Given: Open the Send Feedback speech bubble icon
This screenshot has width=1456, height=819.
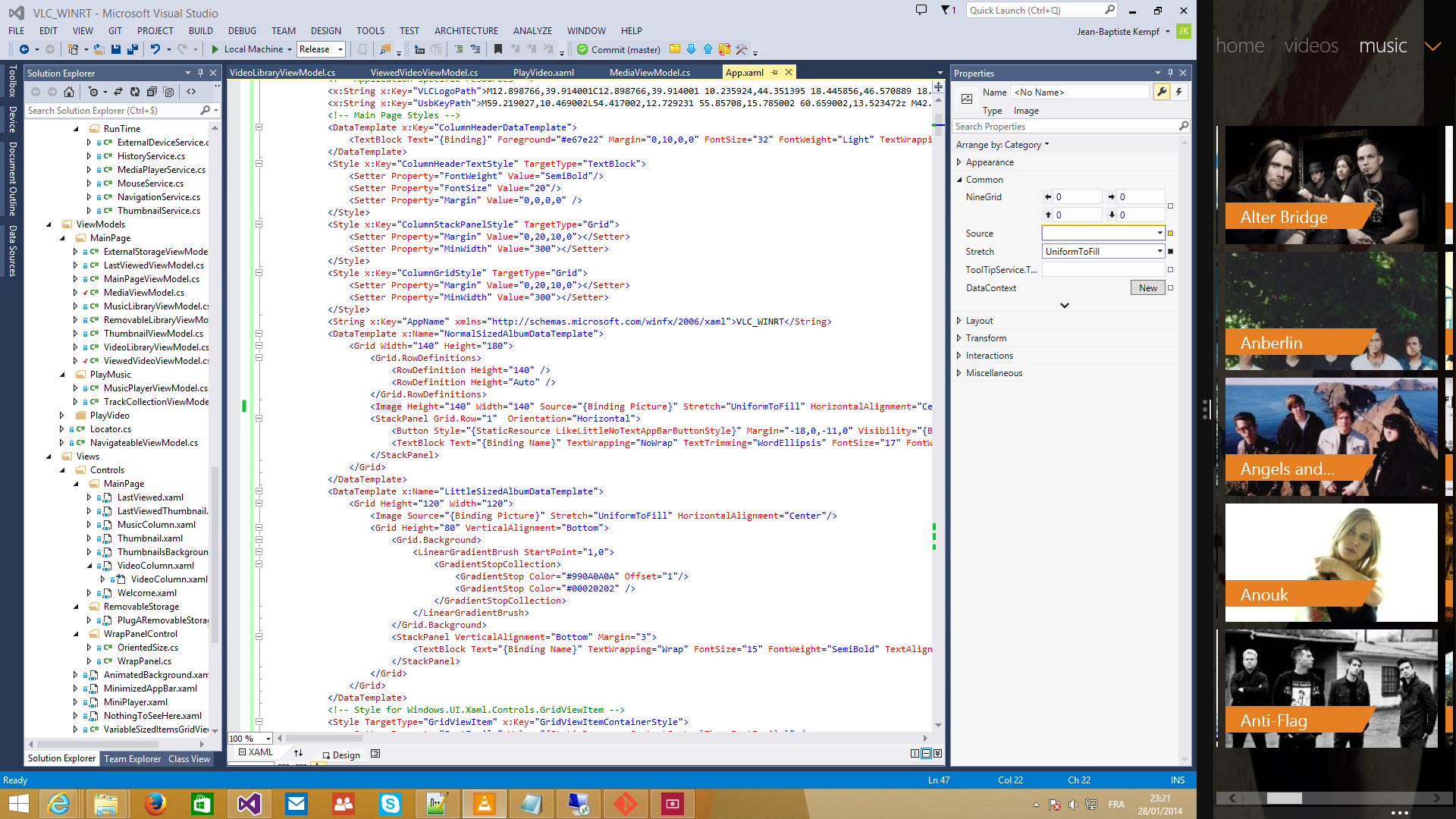Looking at the screenshot, I should tap(921, 11).
